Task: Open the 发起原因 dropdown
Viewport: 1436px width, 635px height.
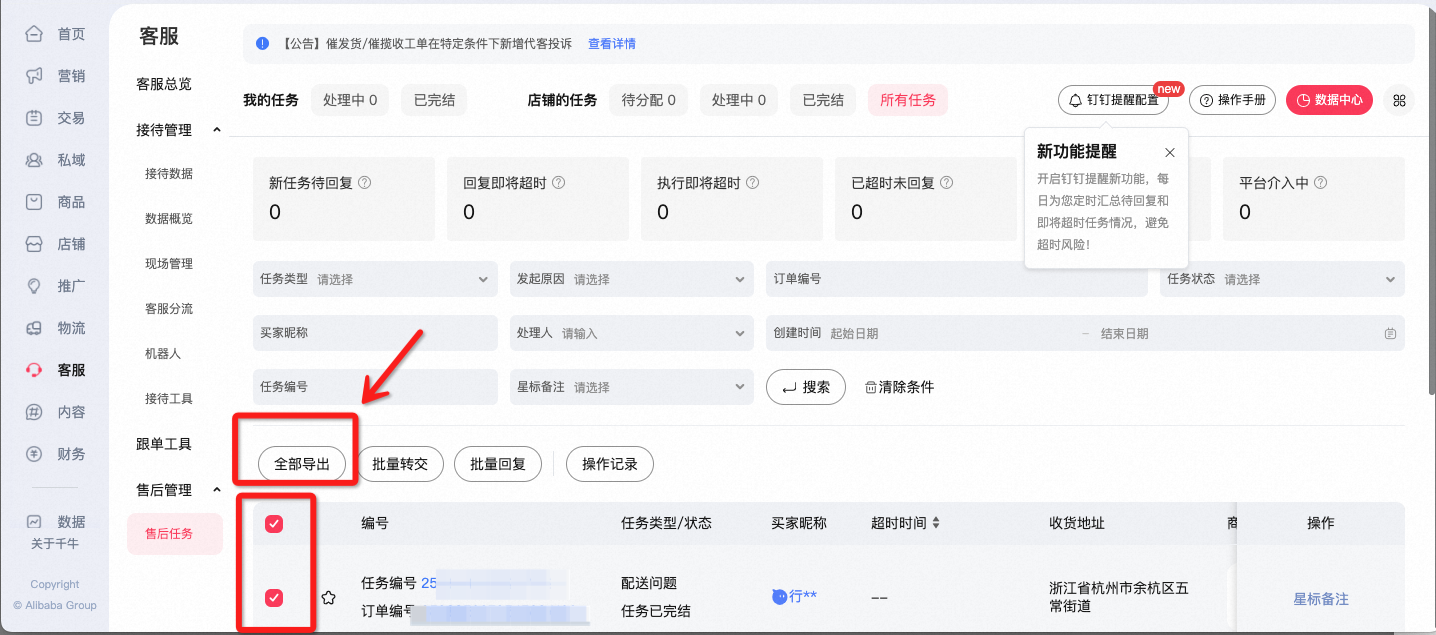Action: [632, 279]
